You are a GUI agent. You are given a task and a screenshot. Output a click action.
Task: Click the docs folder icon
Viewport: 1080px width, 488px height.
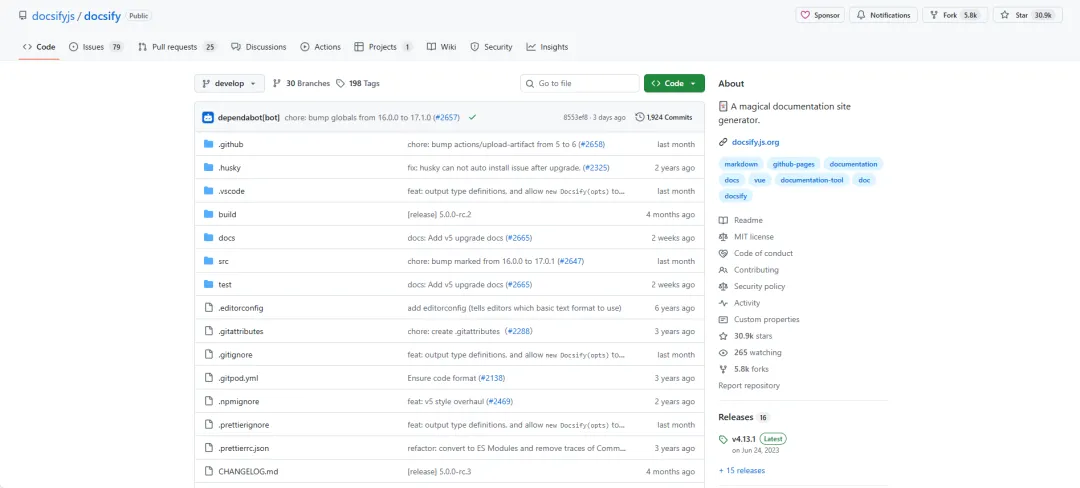(209, 238)
